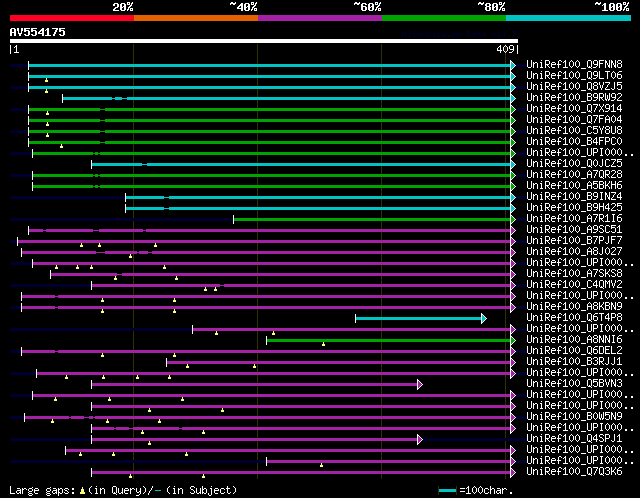Click the arrowhead ending the Q4SPJ1 alignment
Image resolution: width=640 pixels, height=498 pixels.
click(x=420, y=438)
